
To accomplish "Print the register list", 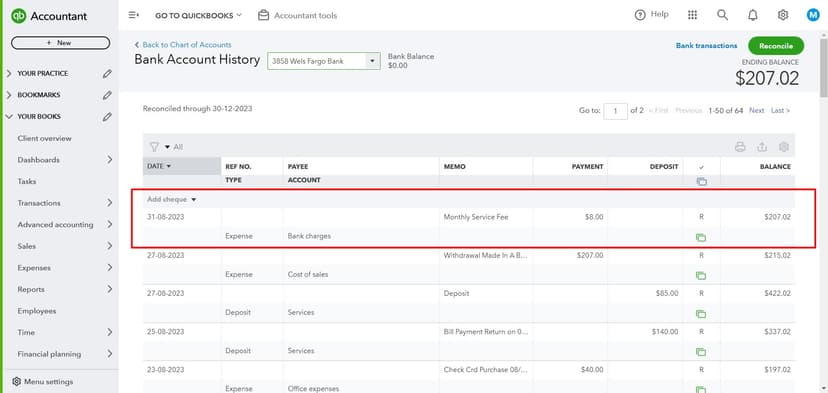I will [x=740, y=147].
